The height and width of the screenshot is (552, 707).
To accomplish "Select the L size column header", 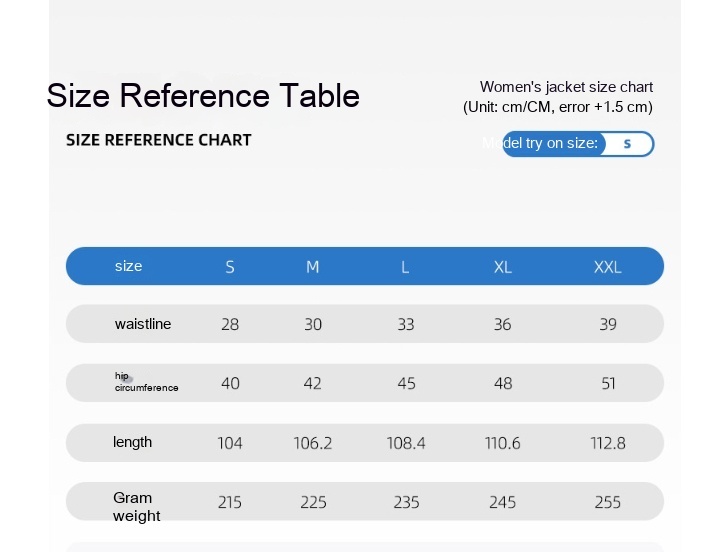I will [x=405, y=267].
